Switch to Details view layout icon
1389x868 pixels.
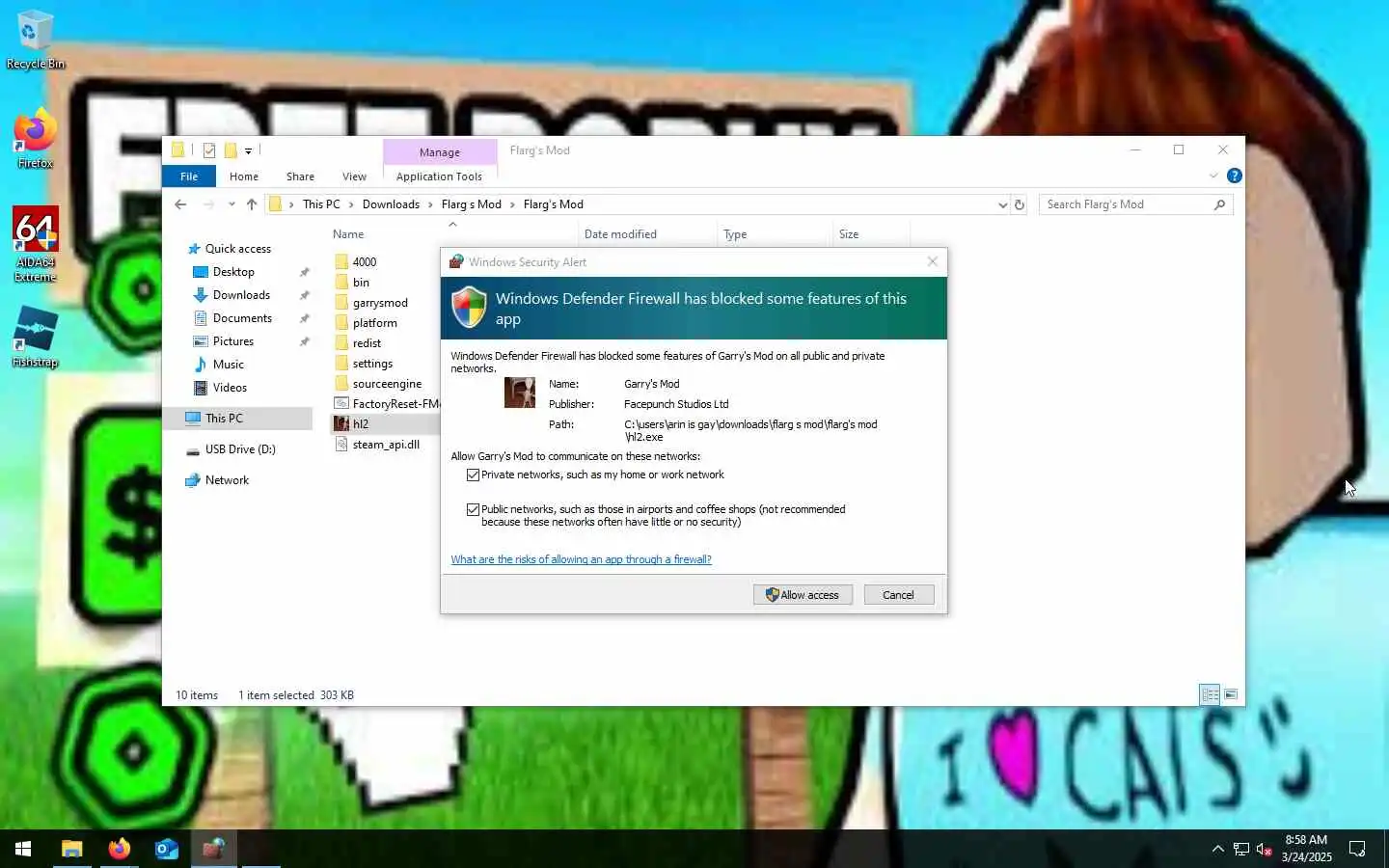[x=1210, y=694]
